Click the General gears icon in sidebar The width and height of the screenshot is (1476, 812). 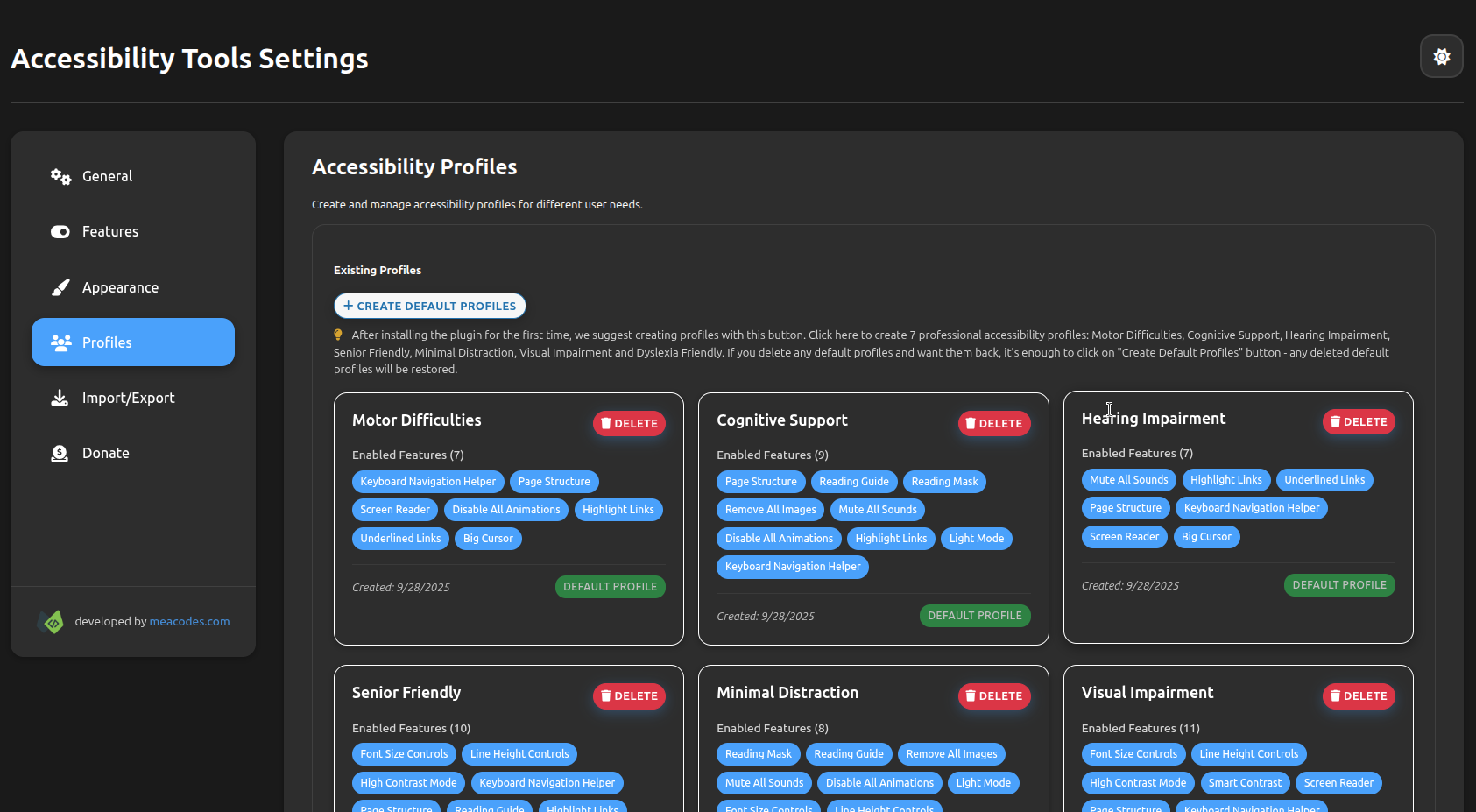(60, 177)
